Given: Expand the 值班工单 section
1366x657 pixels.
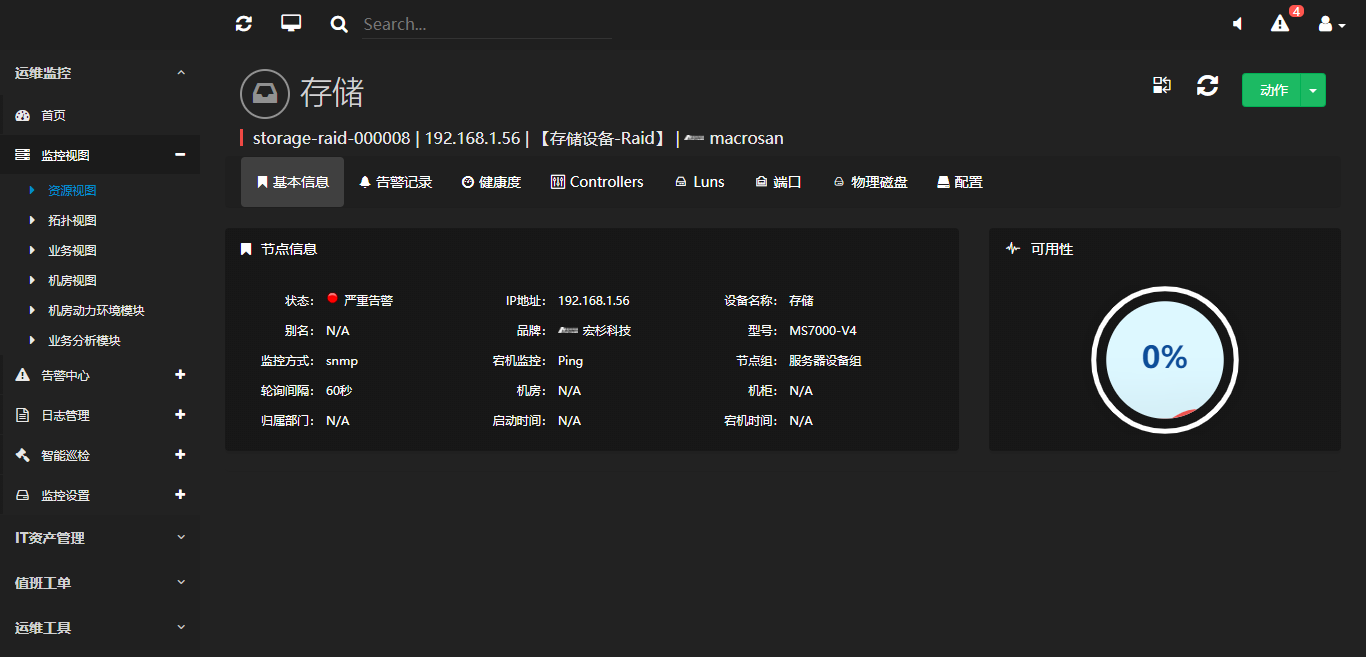Looking at the screenshot, I should 100,583.
